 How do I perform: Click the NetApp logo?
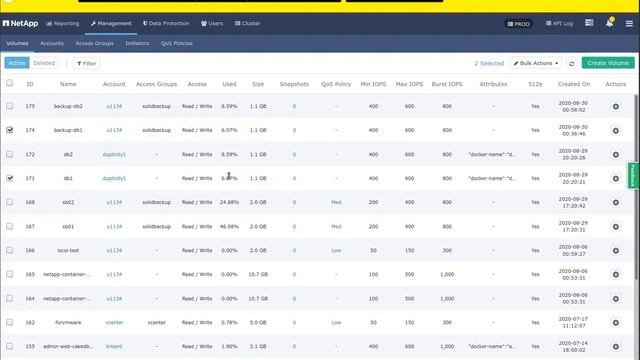[x=20, y=24]
